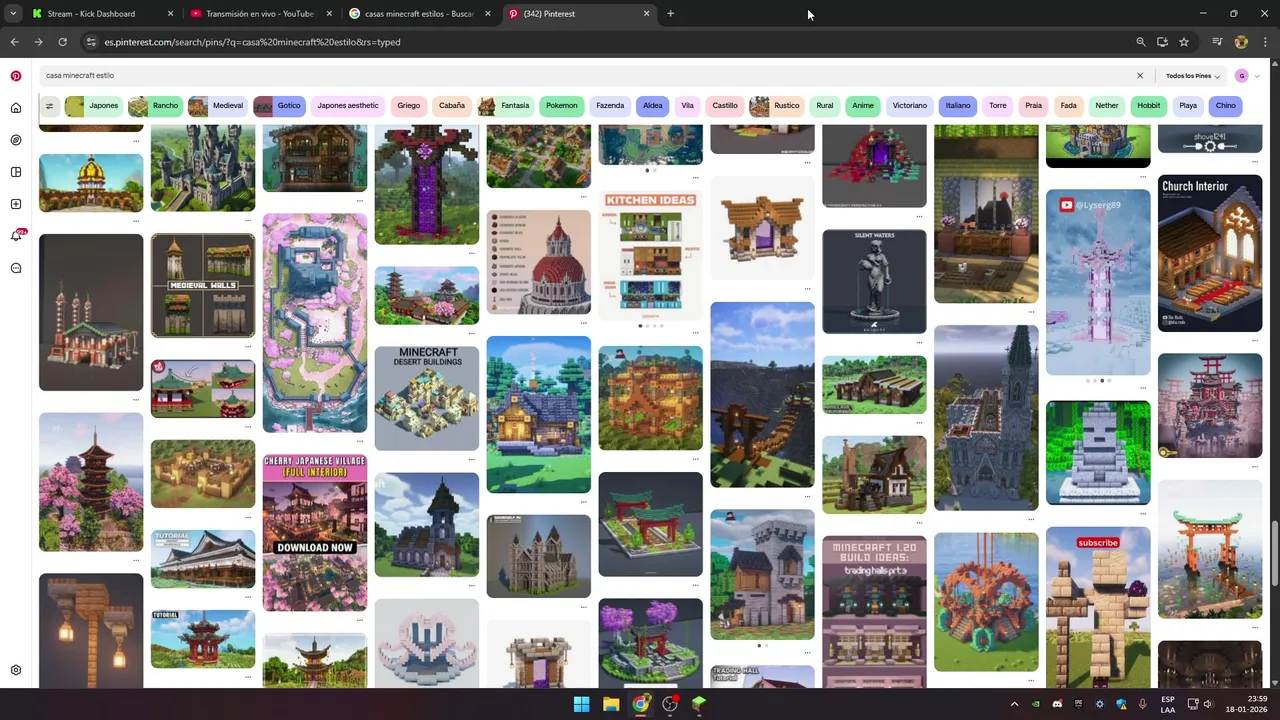1280x720 pixels.
Task: Open the Minecraft Desert Buildings pin
Action: tap(427, 398)
